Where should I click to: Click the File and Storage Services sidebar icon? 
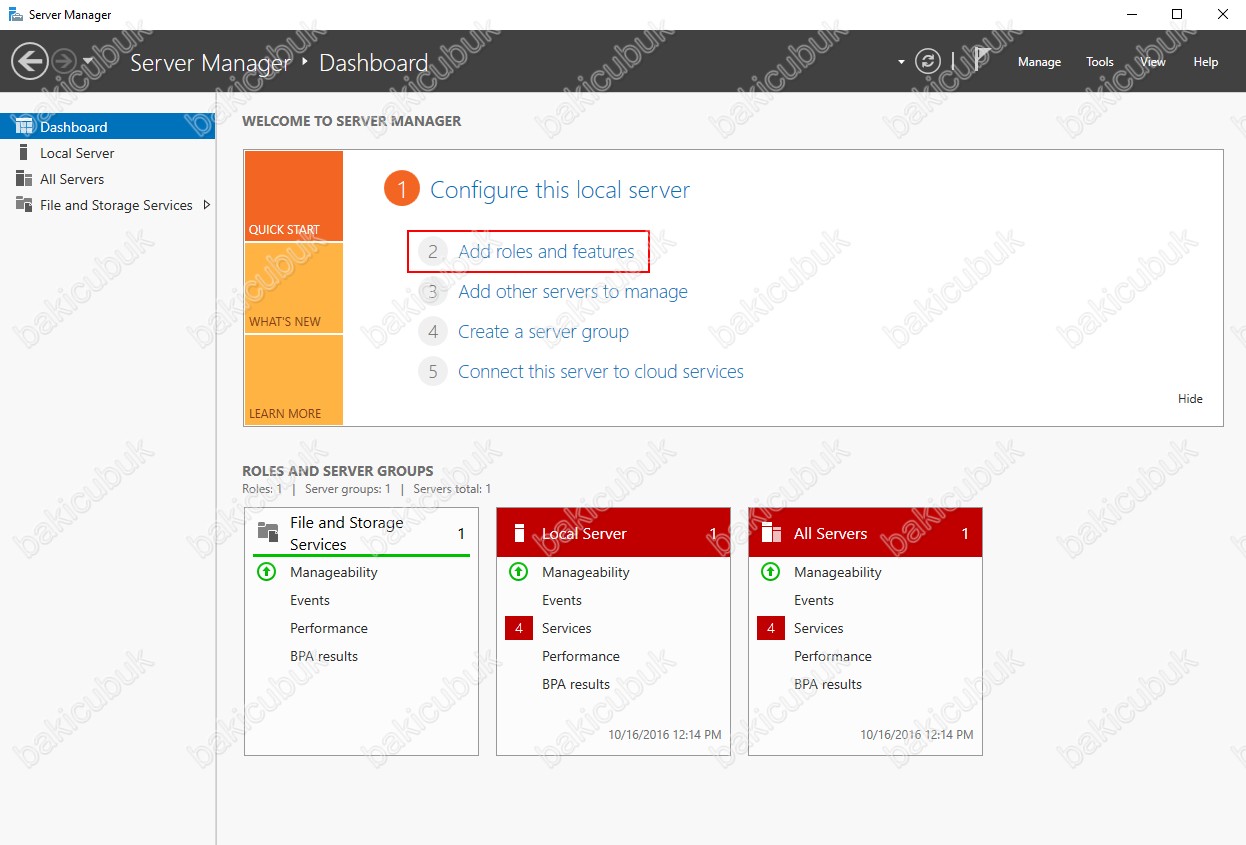click(24, 205)
